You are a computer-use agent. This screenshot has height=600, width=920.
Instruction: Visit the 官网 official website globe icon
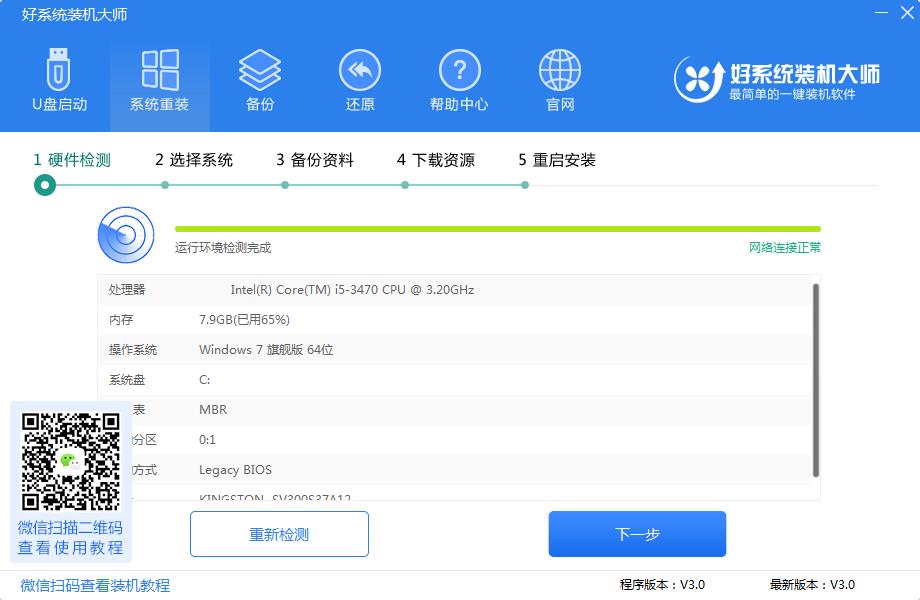tap(560, 80)
